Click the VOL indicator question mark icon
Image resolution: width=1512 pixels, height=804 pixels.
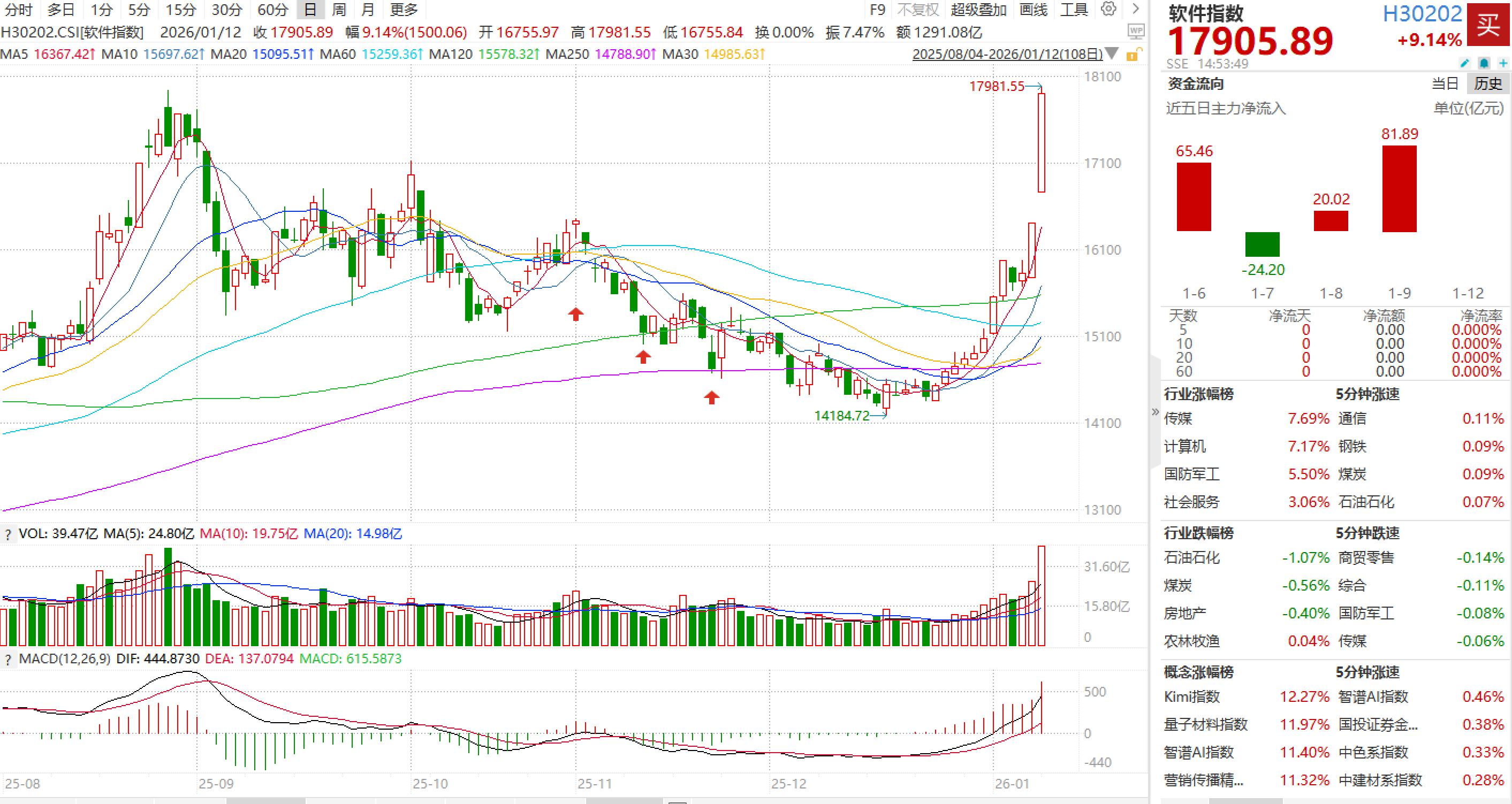point(7,534)
